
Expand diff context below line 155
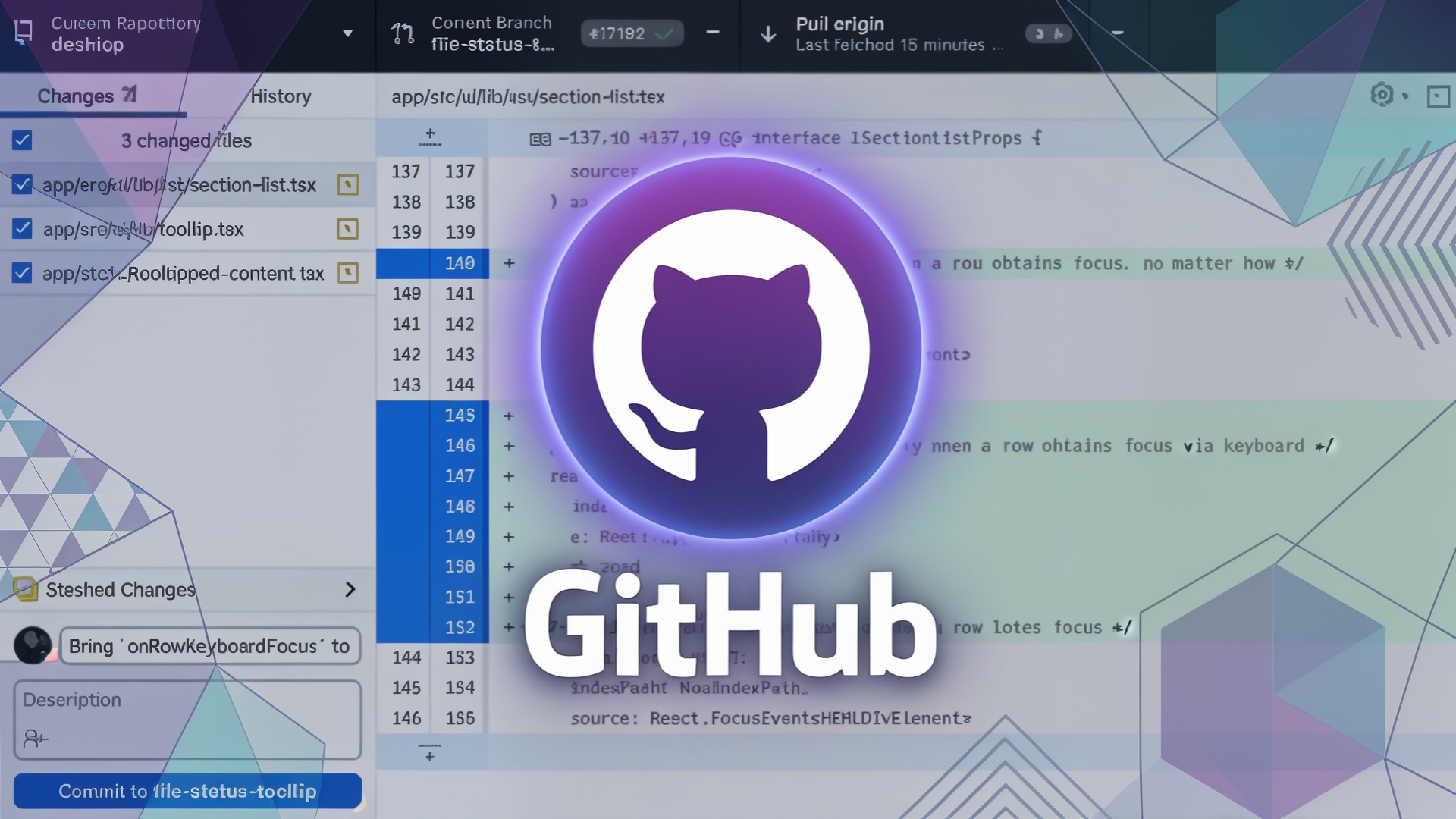point(430,752)
